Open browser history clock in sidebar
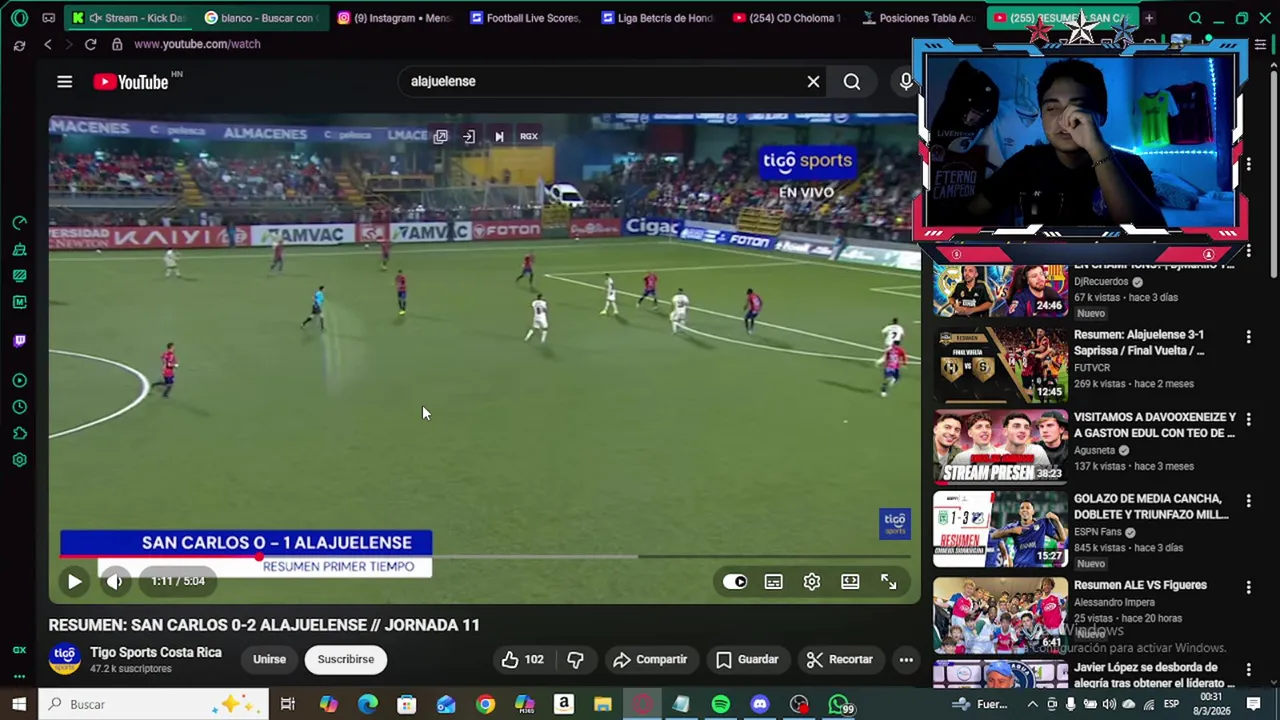This screenshot has width=1280, height=720. click(20, 407)
